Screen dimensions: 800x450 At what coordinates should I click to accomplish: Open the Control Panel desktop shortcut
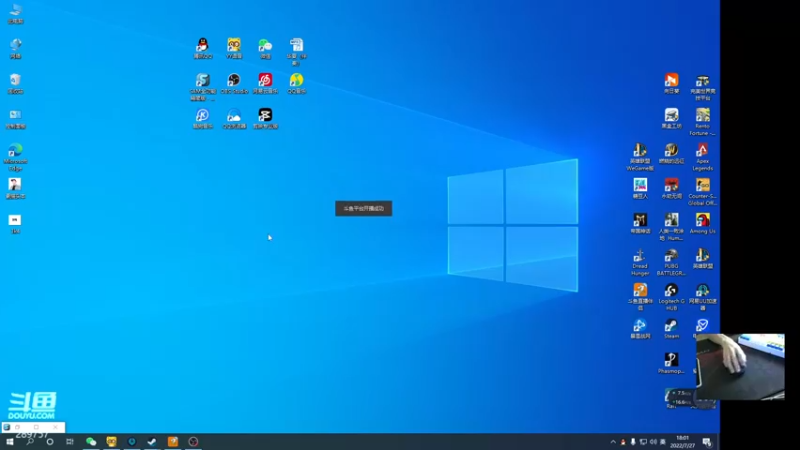pos(15,119)
